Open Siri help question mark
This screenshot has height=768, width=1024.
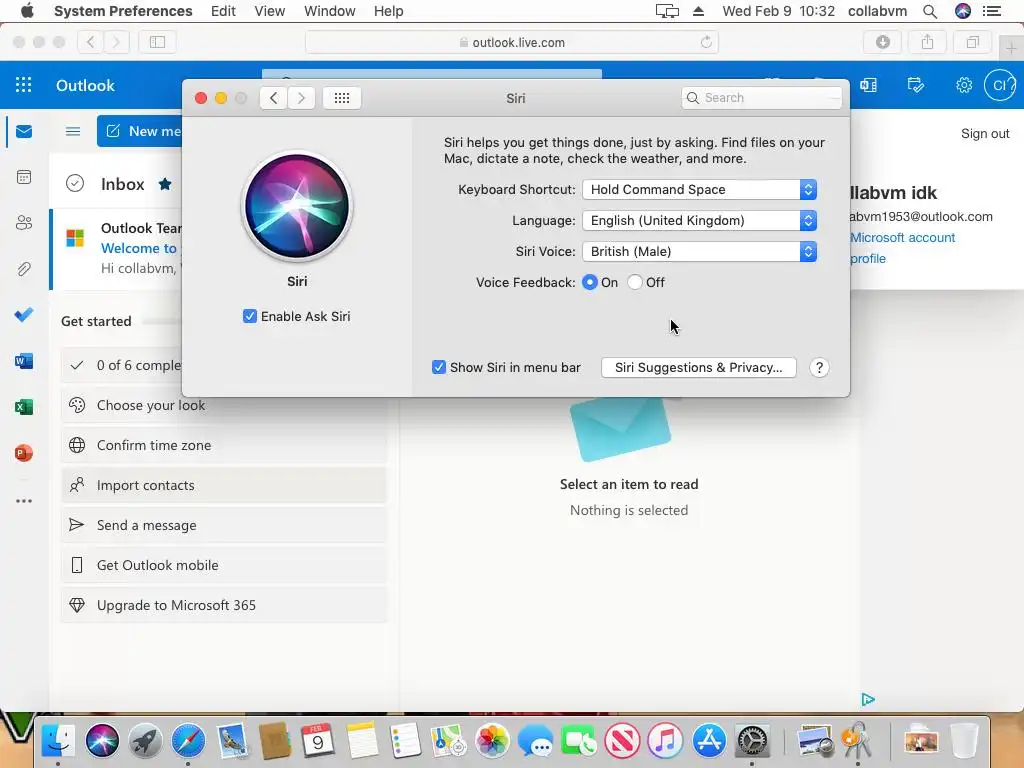[x=819, y=368]
